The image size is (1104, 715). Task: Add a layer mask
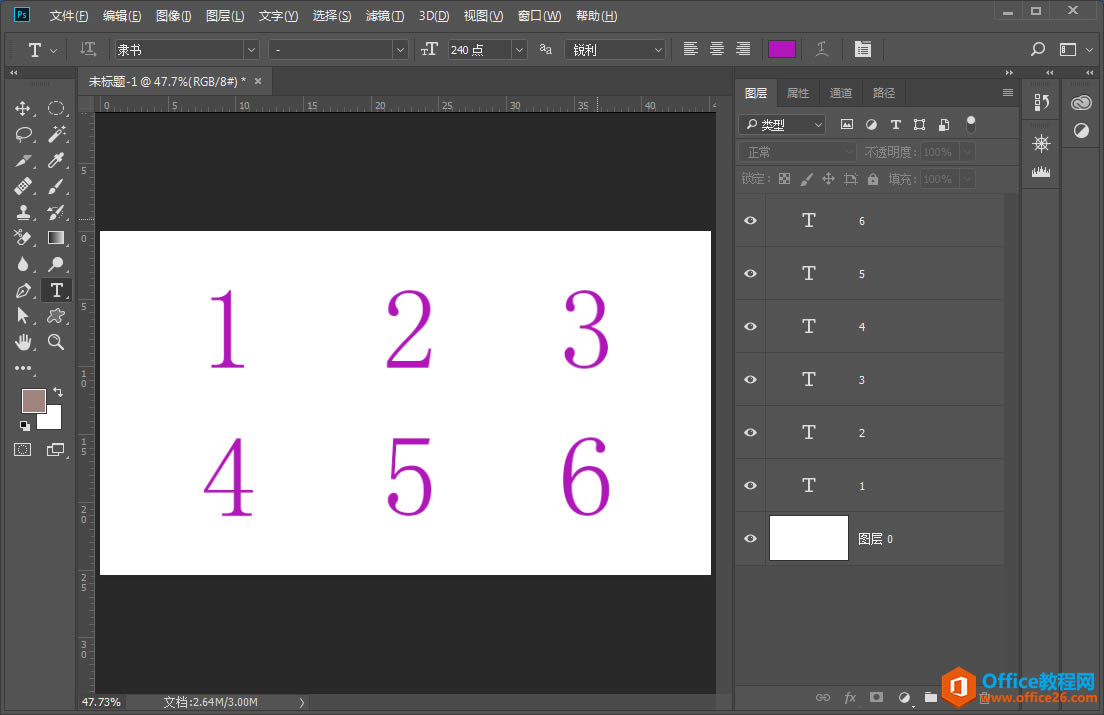(x=877, y=697)
